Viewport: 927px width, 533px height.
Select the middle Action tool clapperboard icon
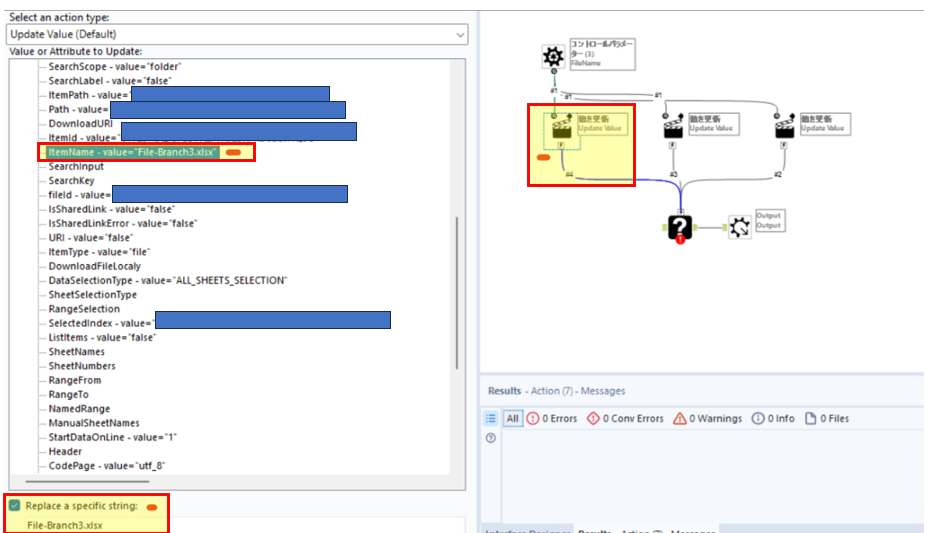click(673, 126)
